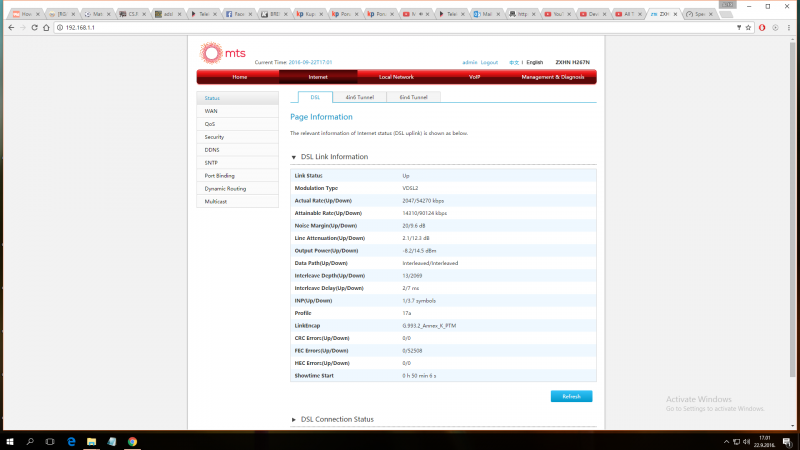The height and width of the screenshot is (450, 800).
Task: Open QoS in the sidebar
Action: (x=238, y=124)
